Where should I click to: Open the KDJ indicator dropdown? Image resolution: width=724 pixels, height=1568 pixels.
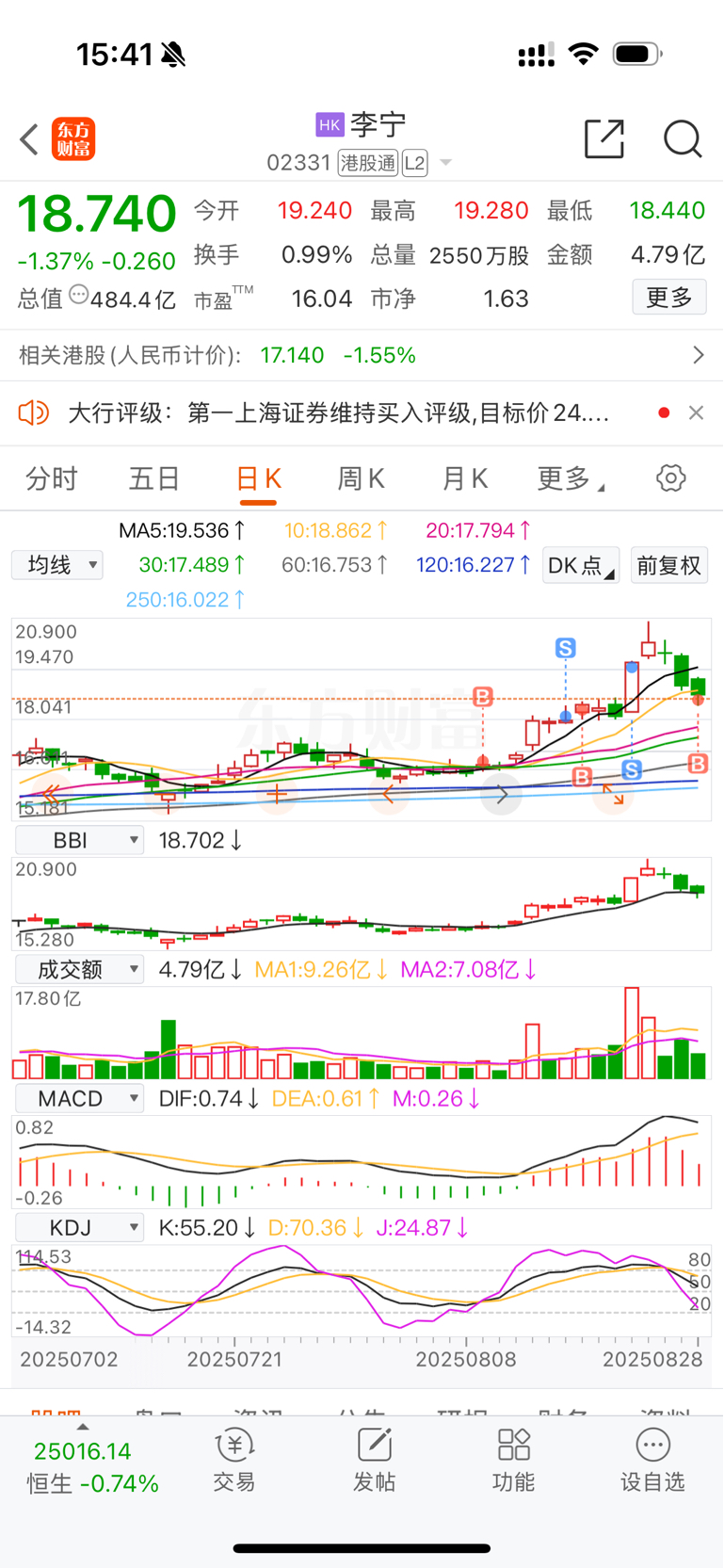tap(79, 1227)
